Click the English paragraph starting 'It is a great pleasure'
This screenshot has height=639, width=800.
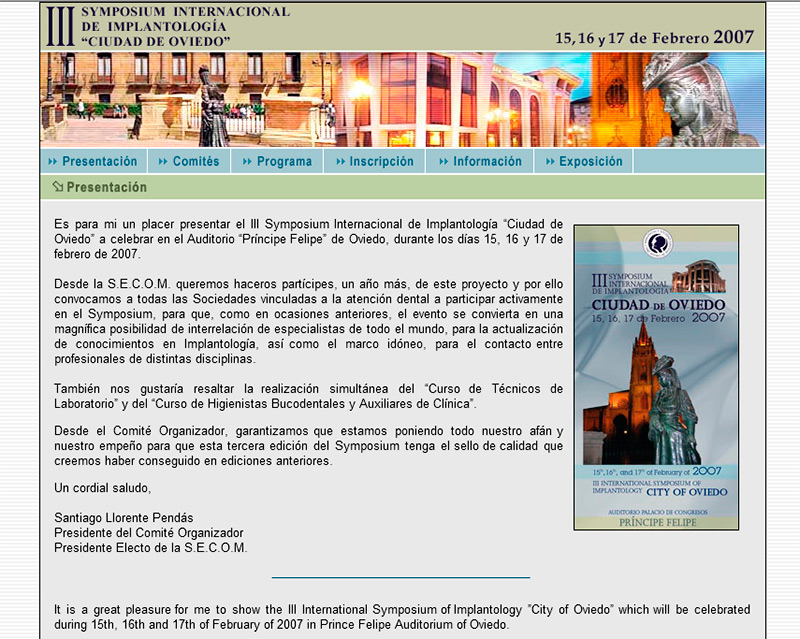click(402, 617)
